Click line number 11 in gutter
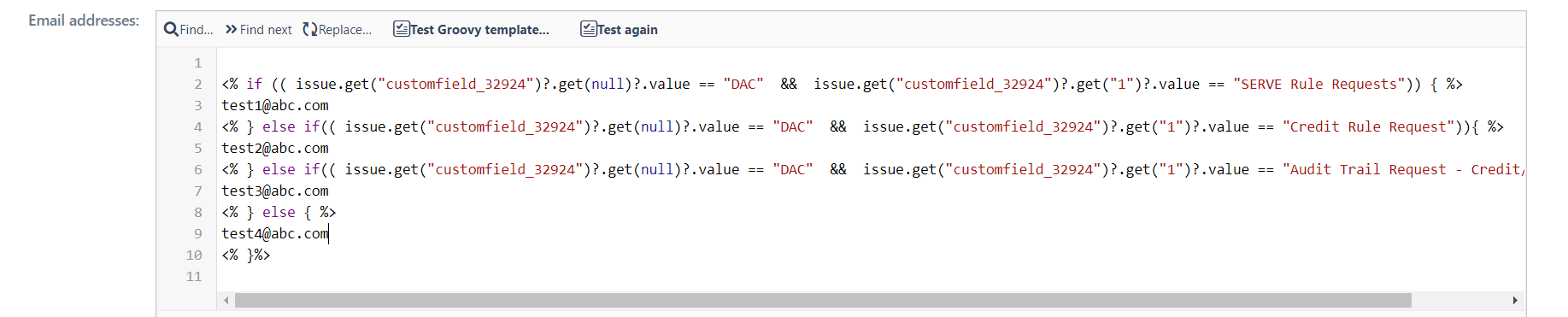 coord(194,276)
